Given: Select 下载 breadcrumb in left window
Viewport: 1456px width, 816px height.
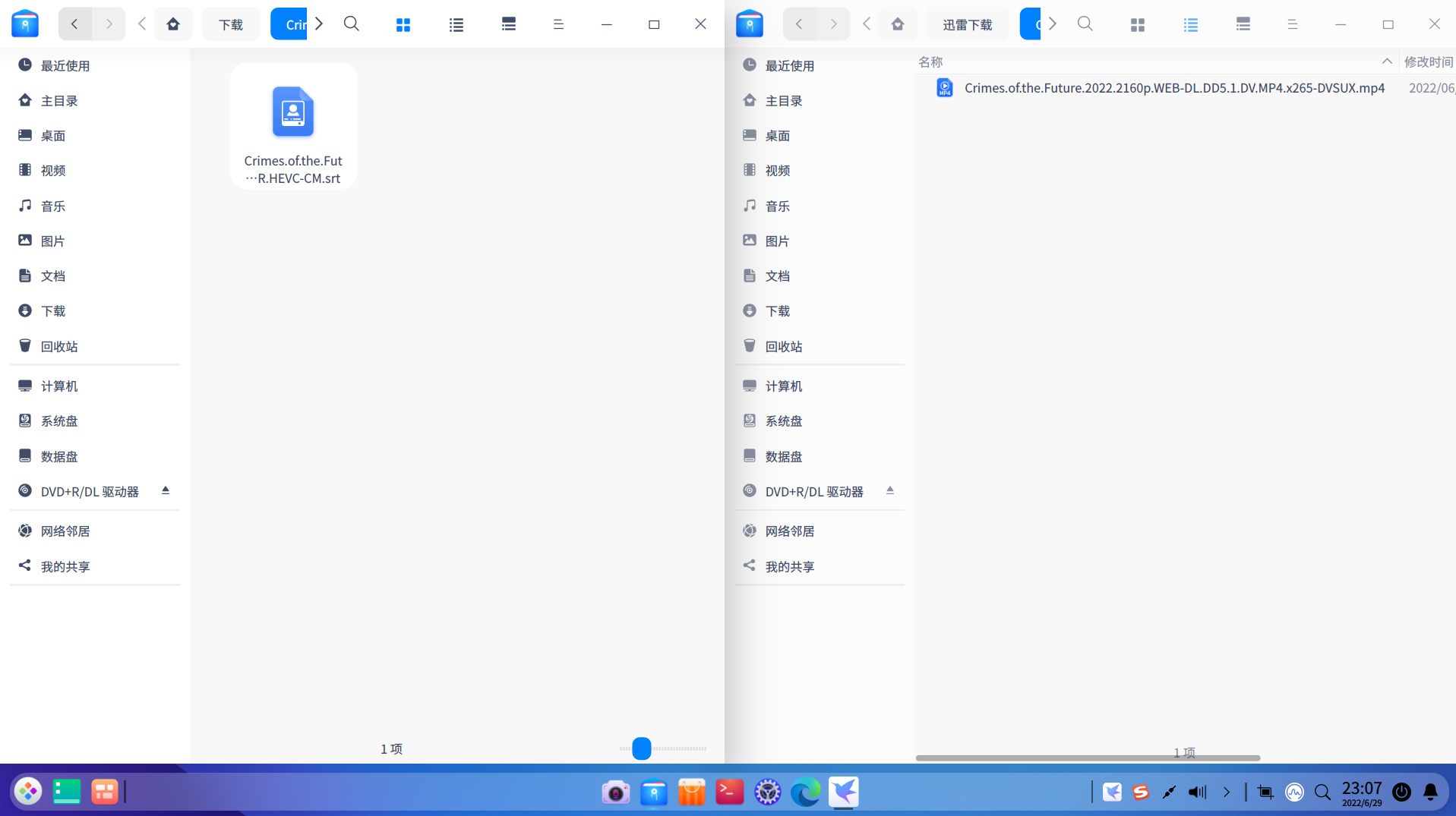Looking at the screenshot, I should click(x=231, y=24).
